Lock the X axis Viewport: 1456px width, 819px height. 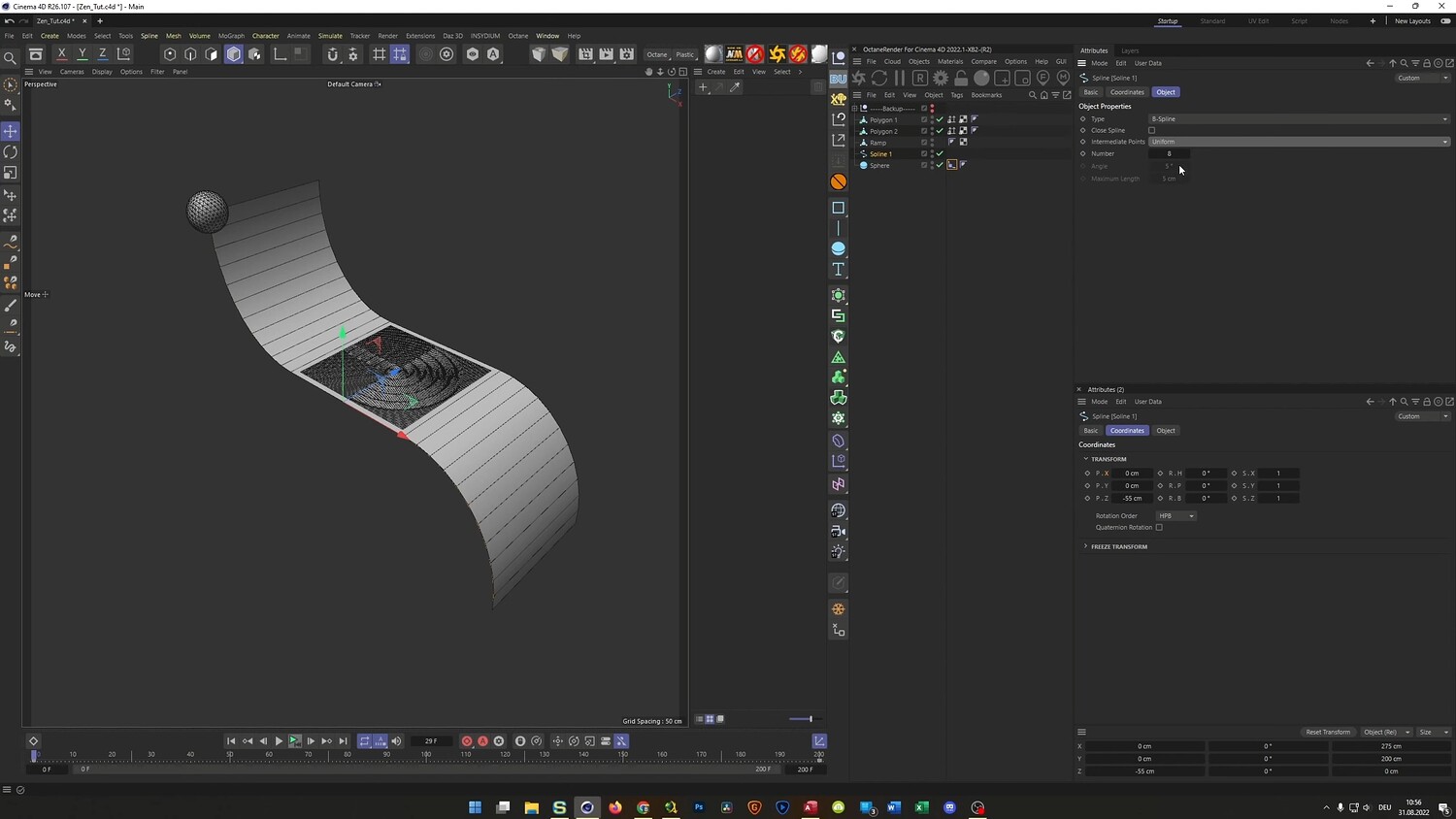[61, 54]
